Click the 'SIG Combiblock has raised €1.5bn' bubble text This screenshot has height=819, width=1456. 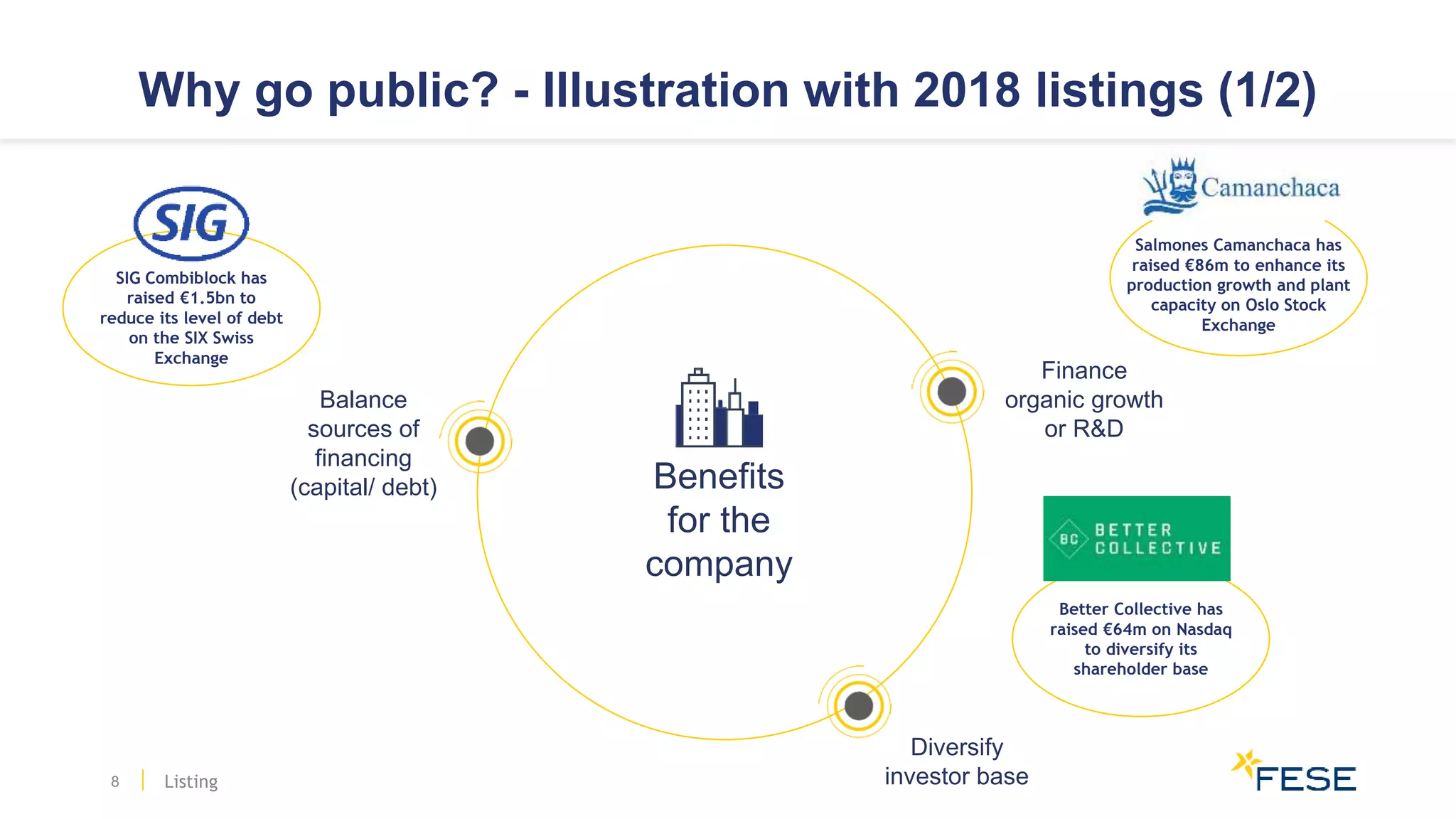[191, 318]
